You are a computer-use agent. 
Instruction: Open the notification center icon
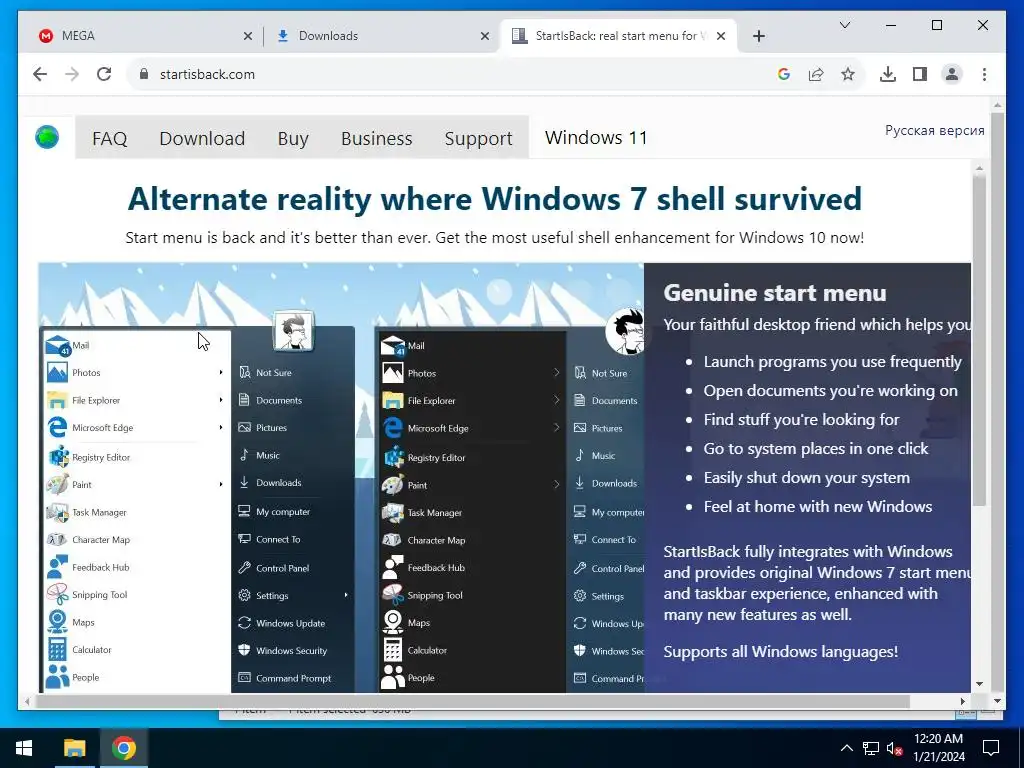tap(991, 748)
